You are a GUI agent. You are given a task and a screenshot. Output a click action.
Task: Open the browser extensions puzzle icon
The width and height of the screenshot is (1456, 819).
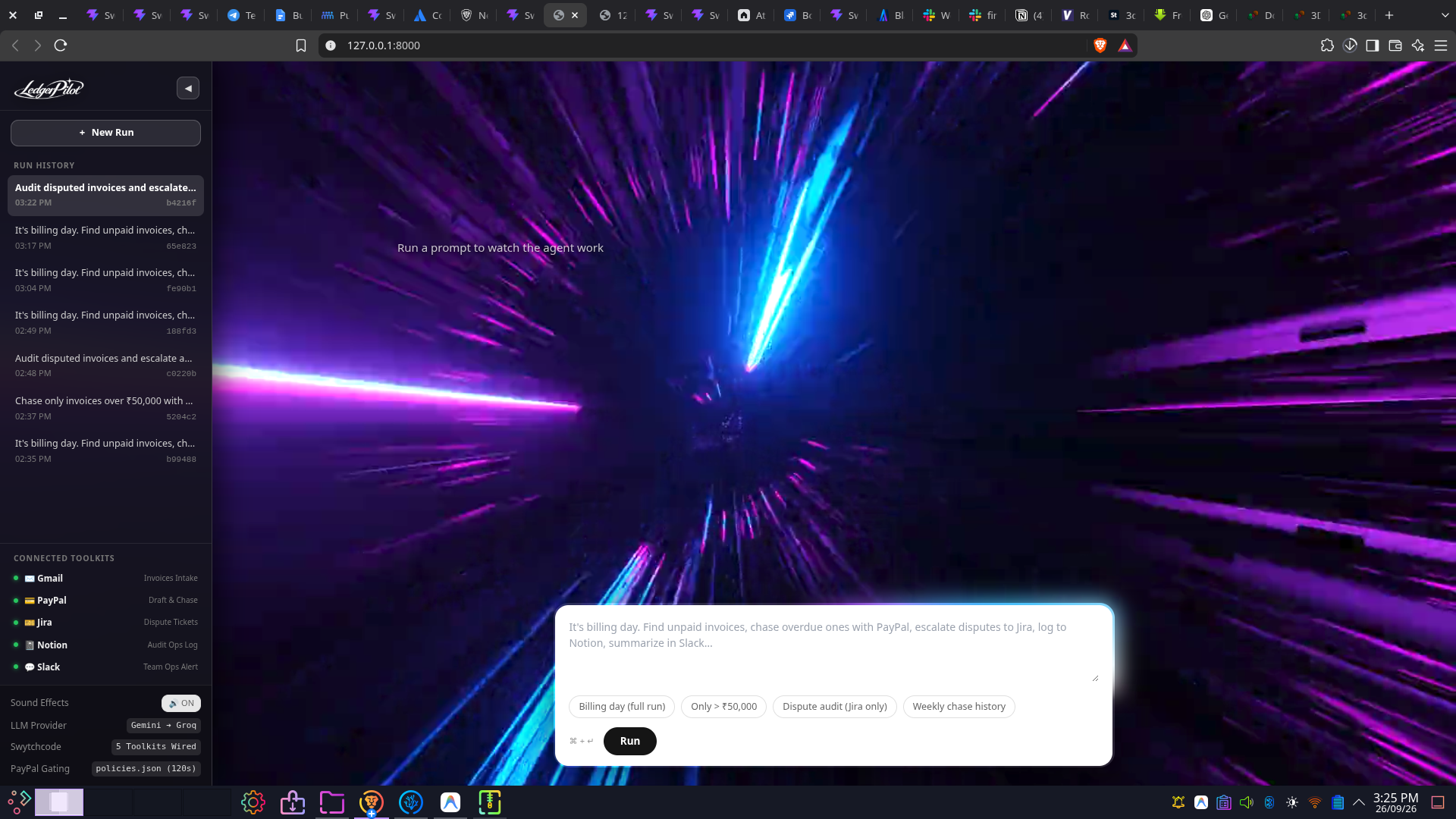1327,45
